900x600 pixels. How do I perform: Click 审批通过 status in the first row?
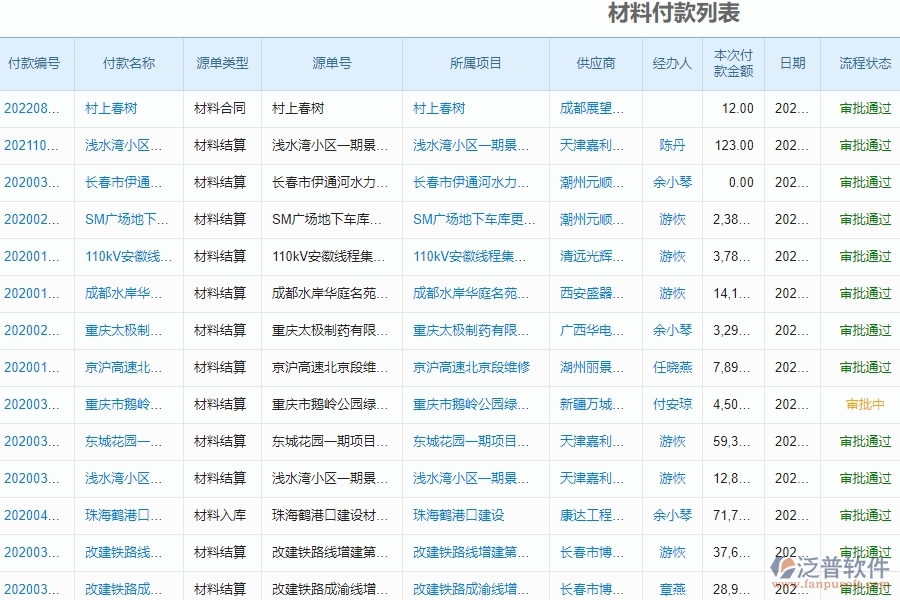click(x=862, y=108)
